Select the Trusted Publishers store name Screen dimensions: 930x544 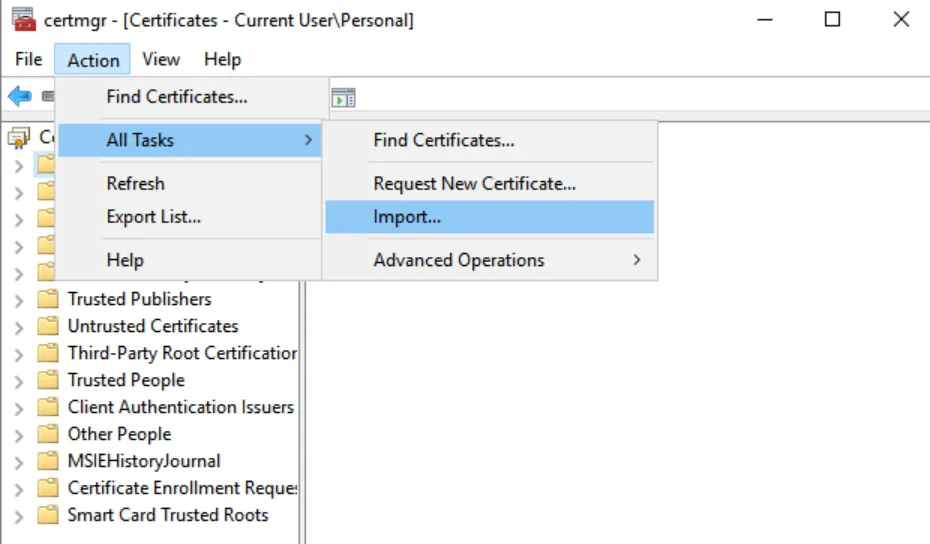point(139,299)
